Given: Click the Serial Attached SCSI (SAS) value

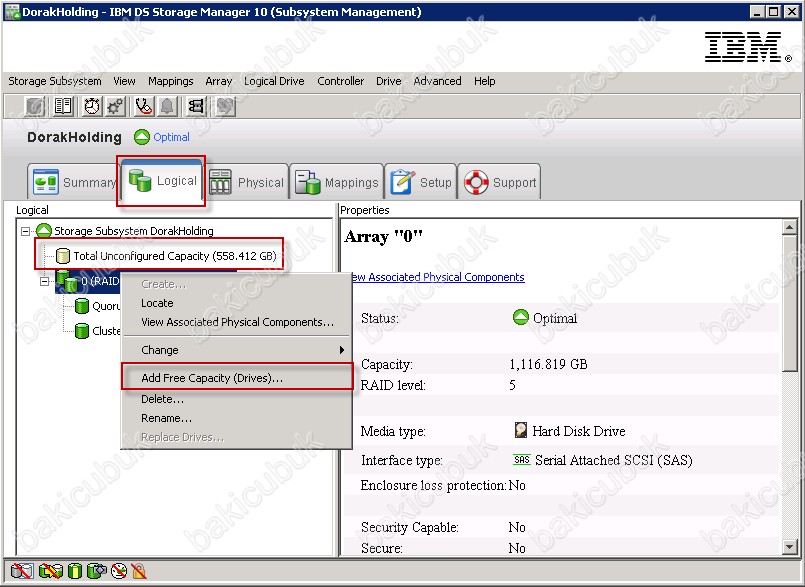Looking at the screenshot, I should point(614,460).
